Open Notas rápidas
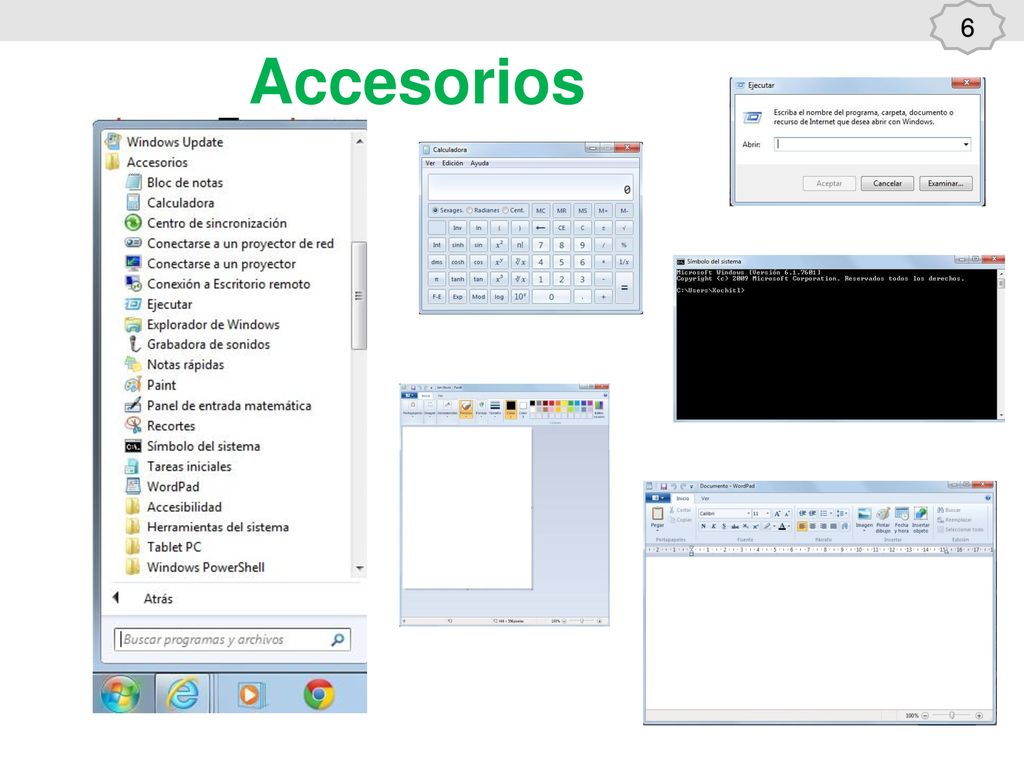The height and width of the screenshot is (768, 1024). click(x=174, y=364)
